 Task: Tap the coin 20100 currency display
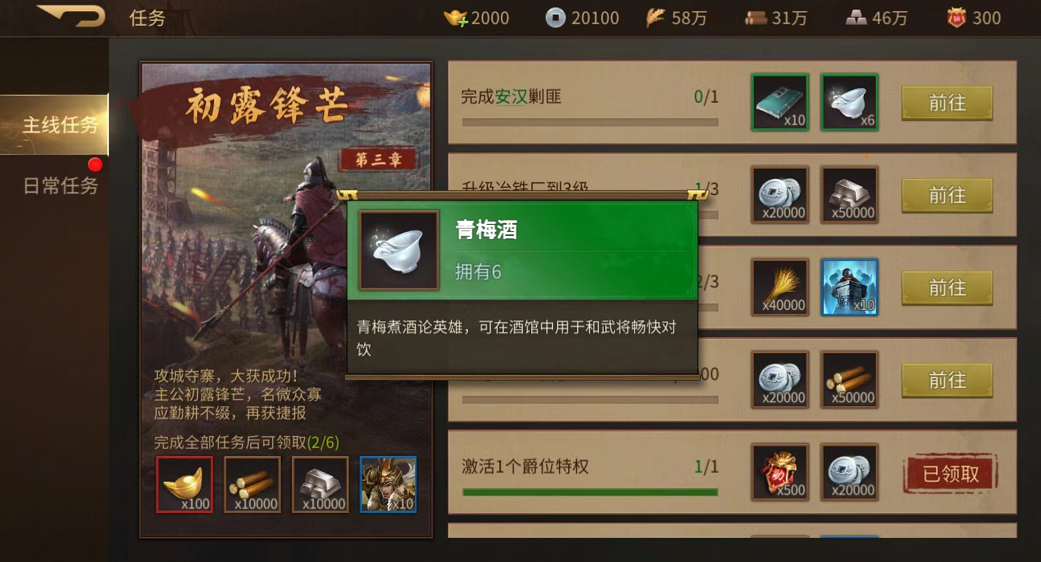pyautogui.click(x=582, y=18)
